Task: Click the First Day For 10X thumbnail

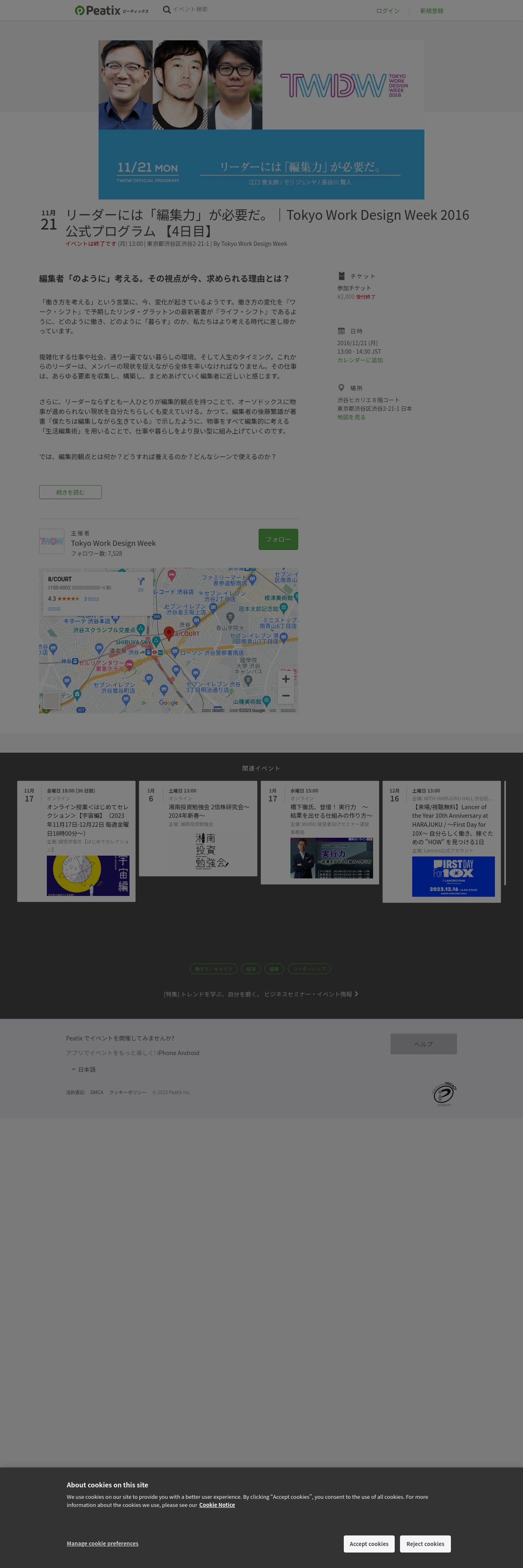Action: pyautogui.click(x=453, y=876)
